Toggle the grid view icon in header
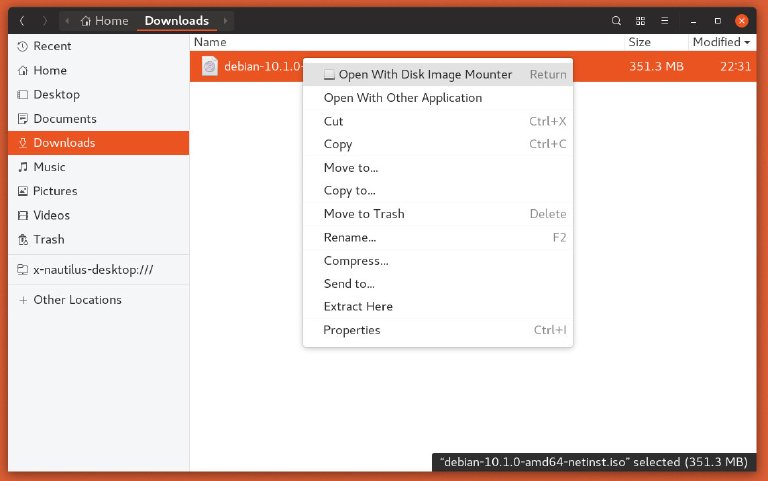 click(641, 20)
